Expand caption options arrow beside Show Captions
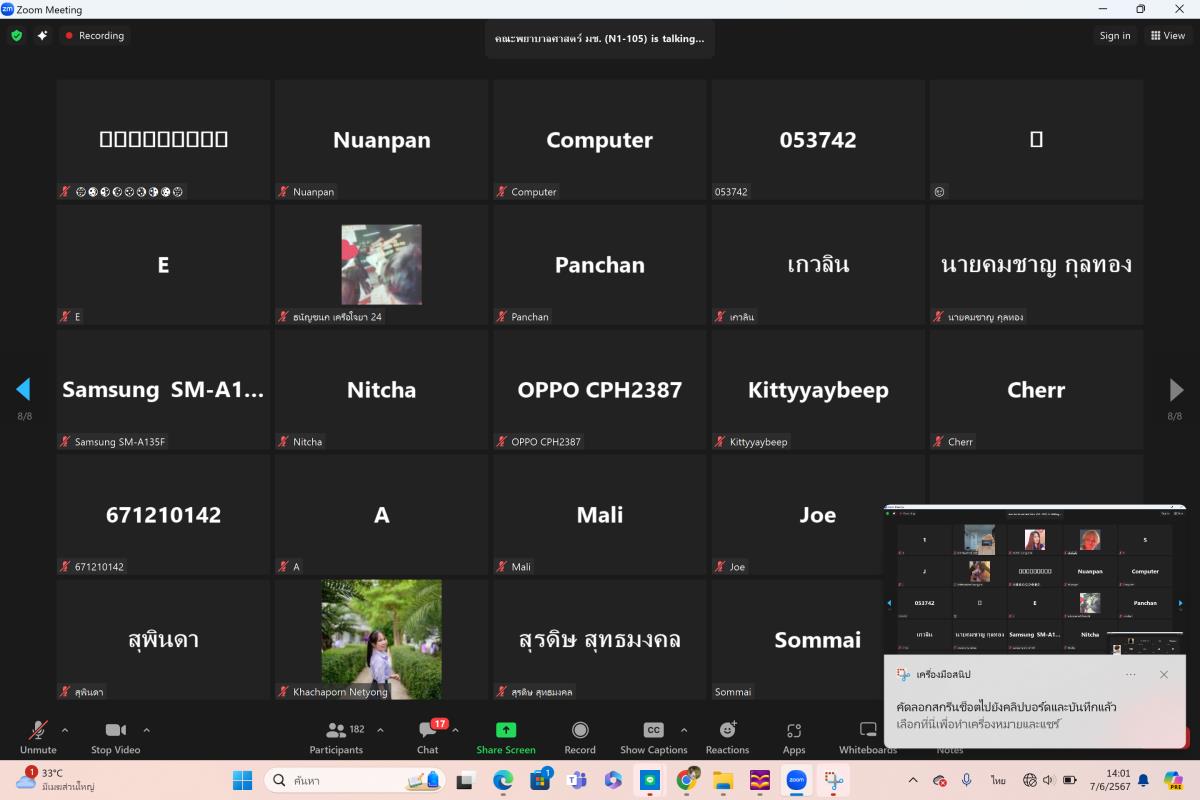 coord(684,730)
